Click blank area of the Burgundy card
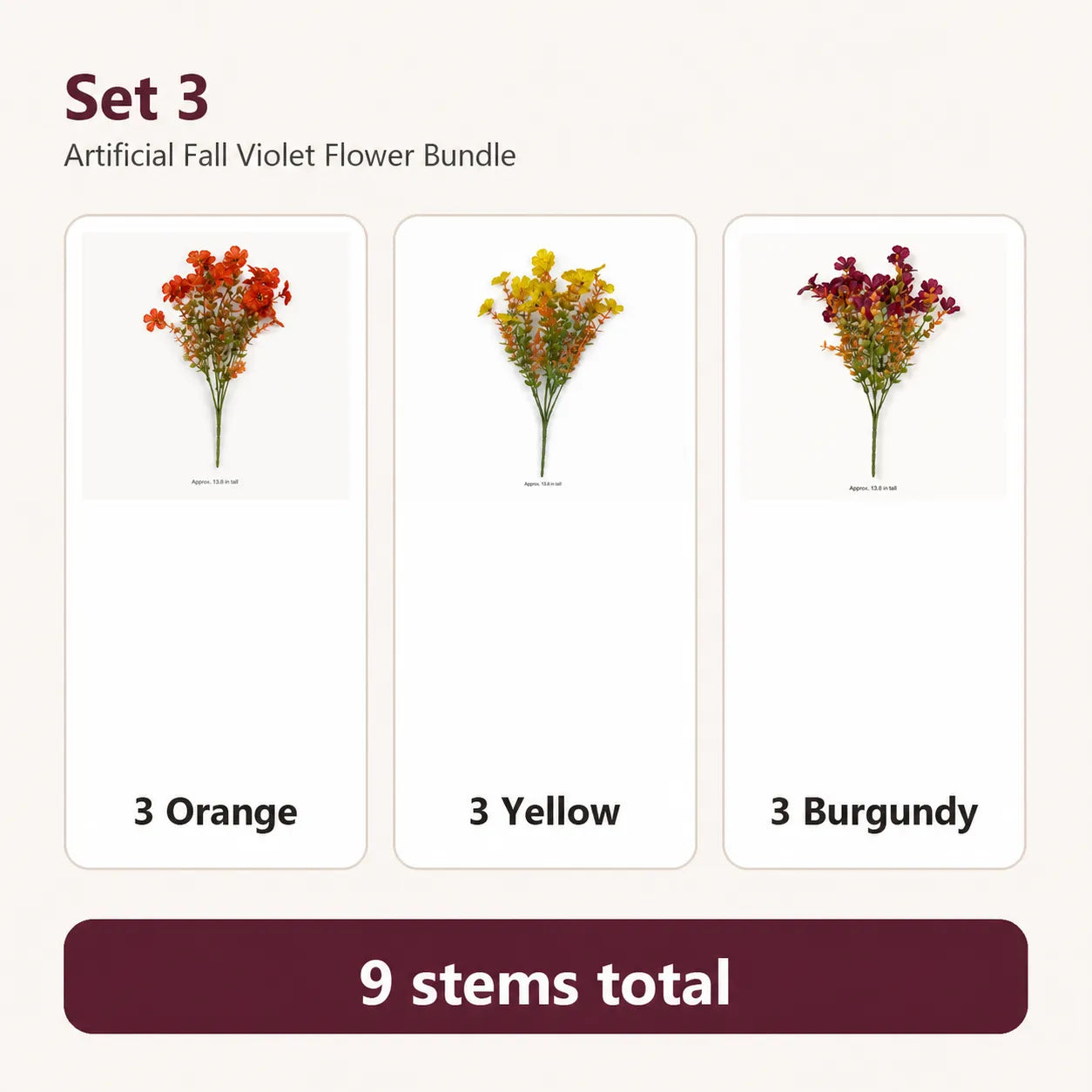The height and width of the screenshot is (1092, 1092). coord(874,644)
